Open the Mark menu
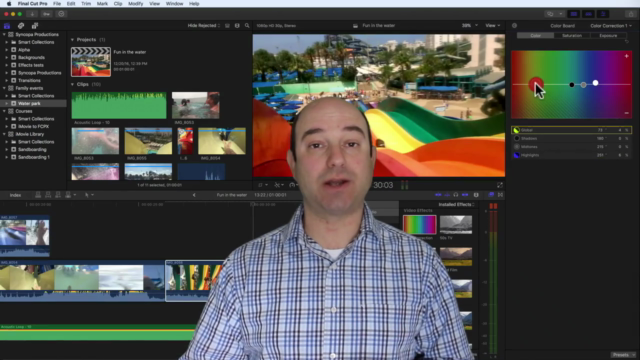 pos(102,4)
